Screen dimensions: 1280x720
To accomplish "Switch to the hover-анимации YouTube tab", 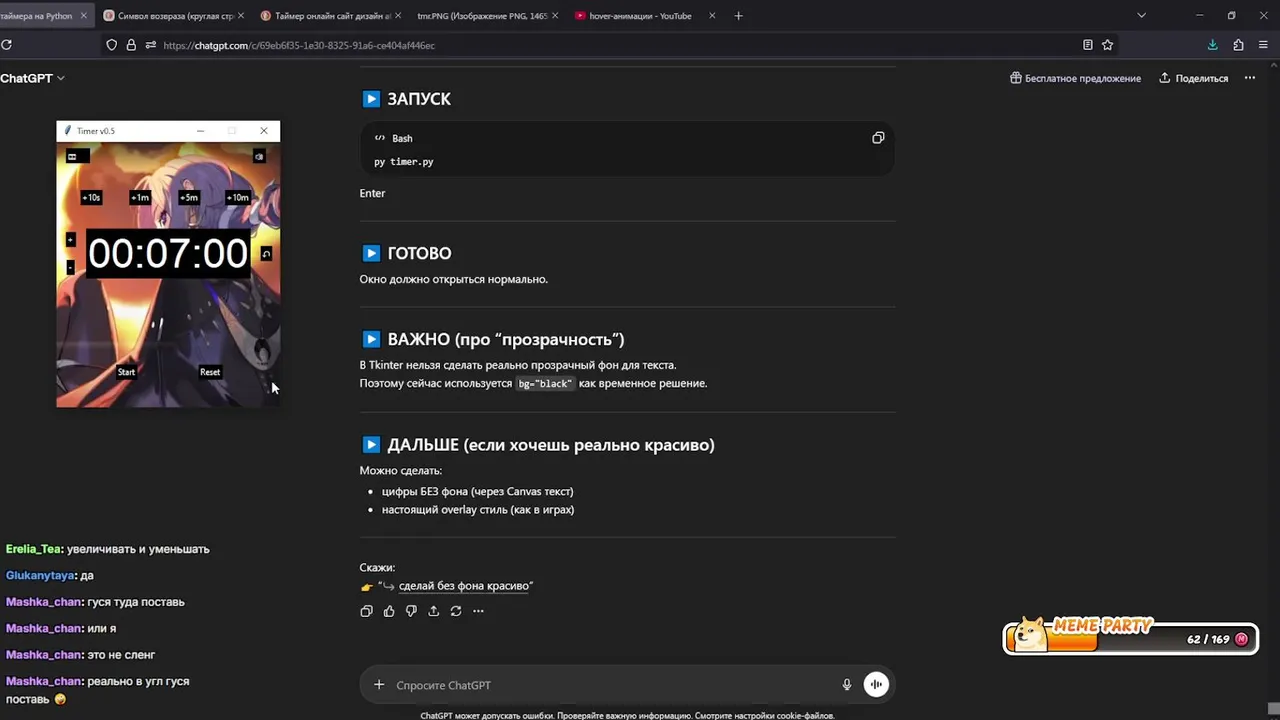I will (x=640, y=16).
